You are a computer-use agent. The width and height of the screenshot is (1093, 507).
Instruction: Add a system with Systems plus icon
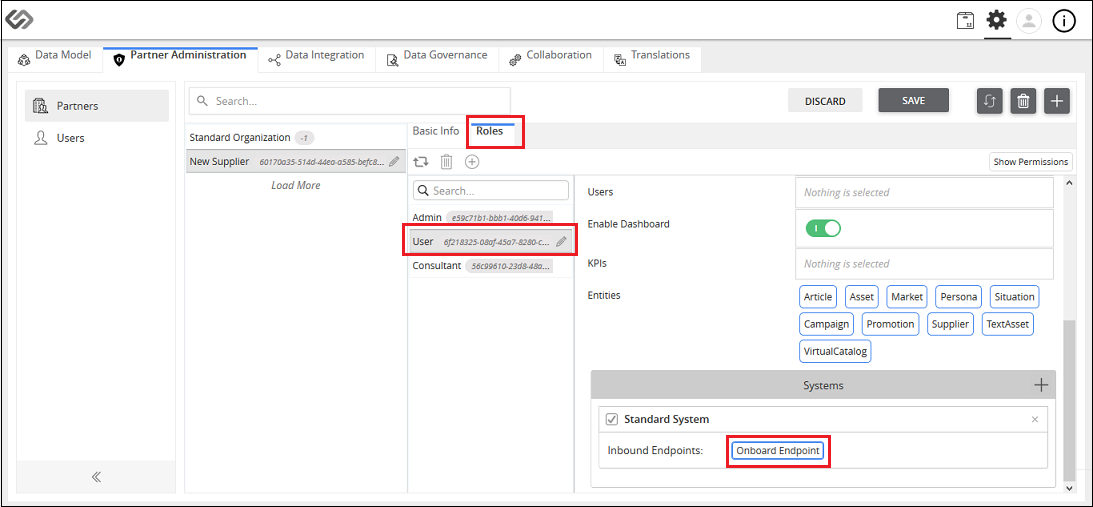(x=1041, y=385)
